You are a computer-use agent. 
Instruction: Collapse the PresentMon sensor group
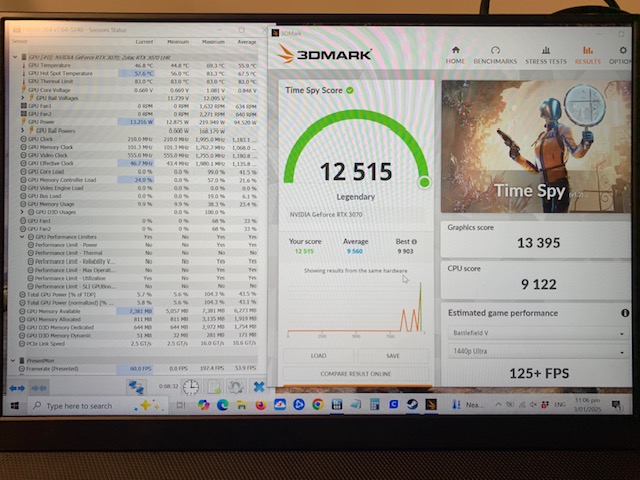point(13,360)
